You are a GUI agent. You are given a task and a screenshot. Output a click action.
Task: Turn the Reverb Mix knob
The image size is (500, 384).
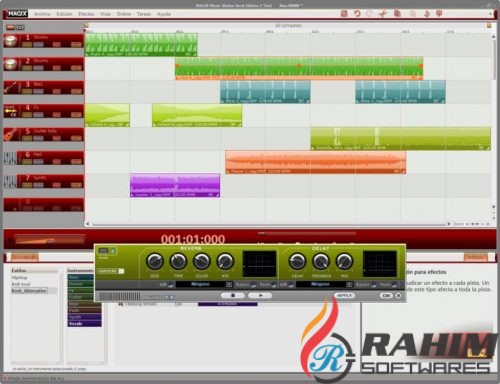(225, 261)
